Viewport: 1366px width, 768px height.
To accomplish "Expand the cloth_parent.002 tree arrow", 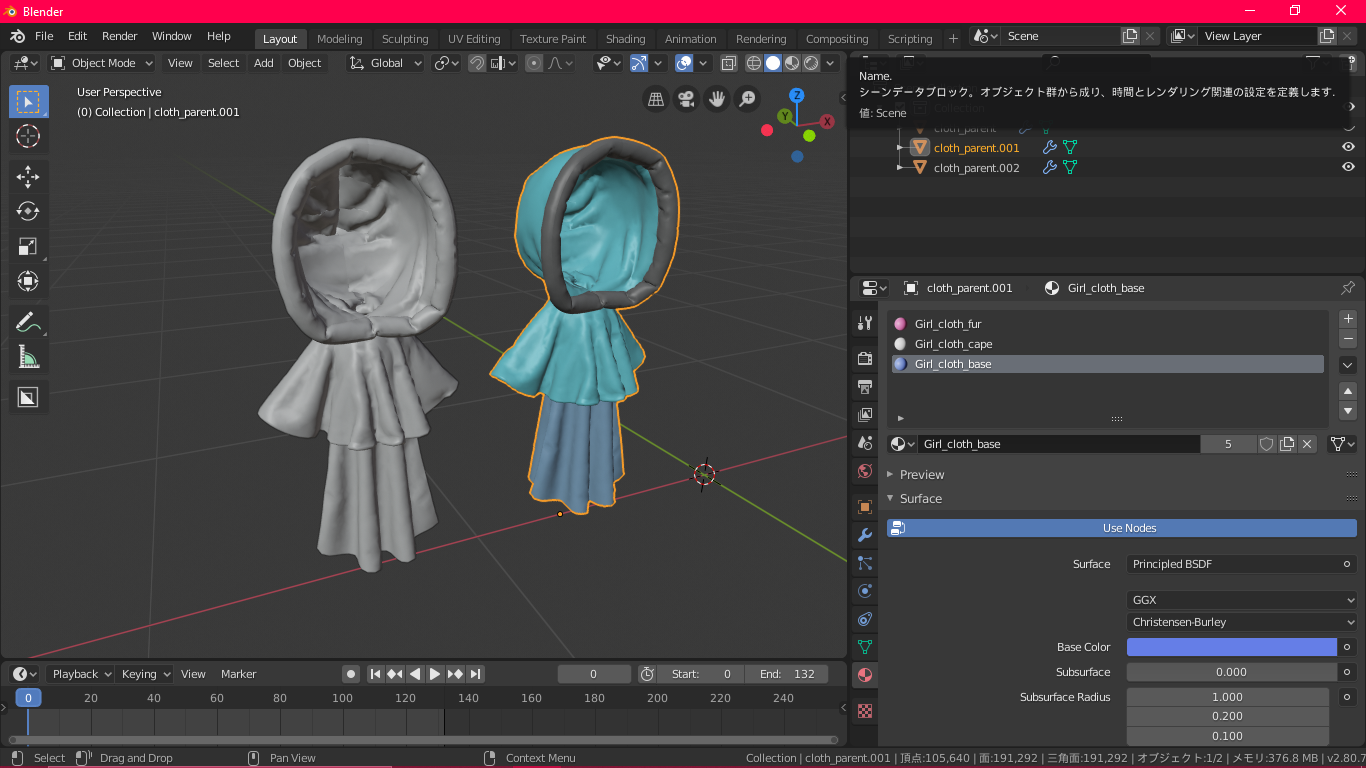I will pyautogui.click(x=900, y=168).
